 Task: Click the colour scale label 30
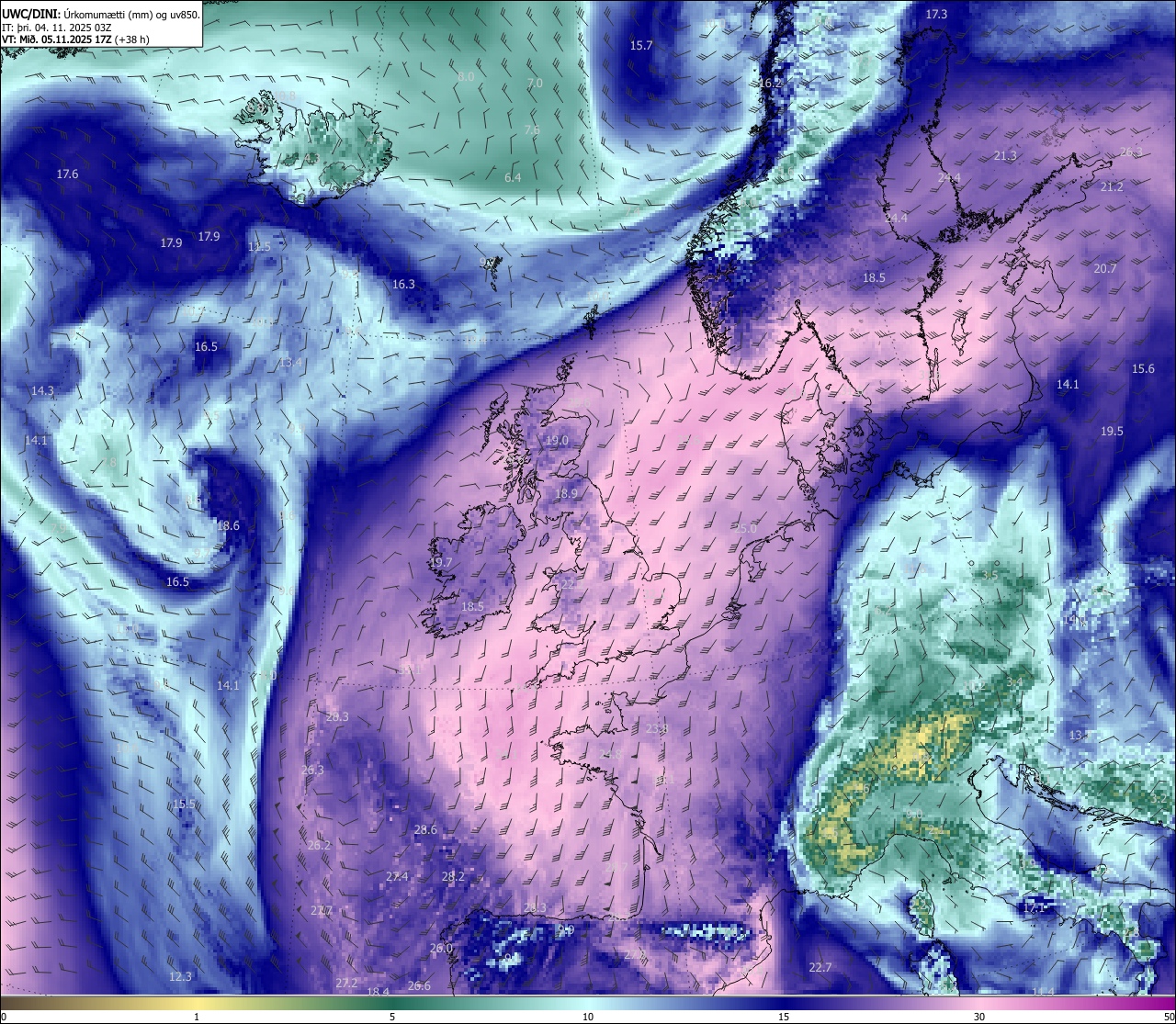979,1017
